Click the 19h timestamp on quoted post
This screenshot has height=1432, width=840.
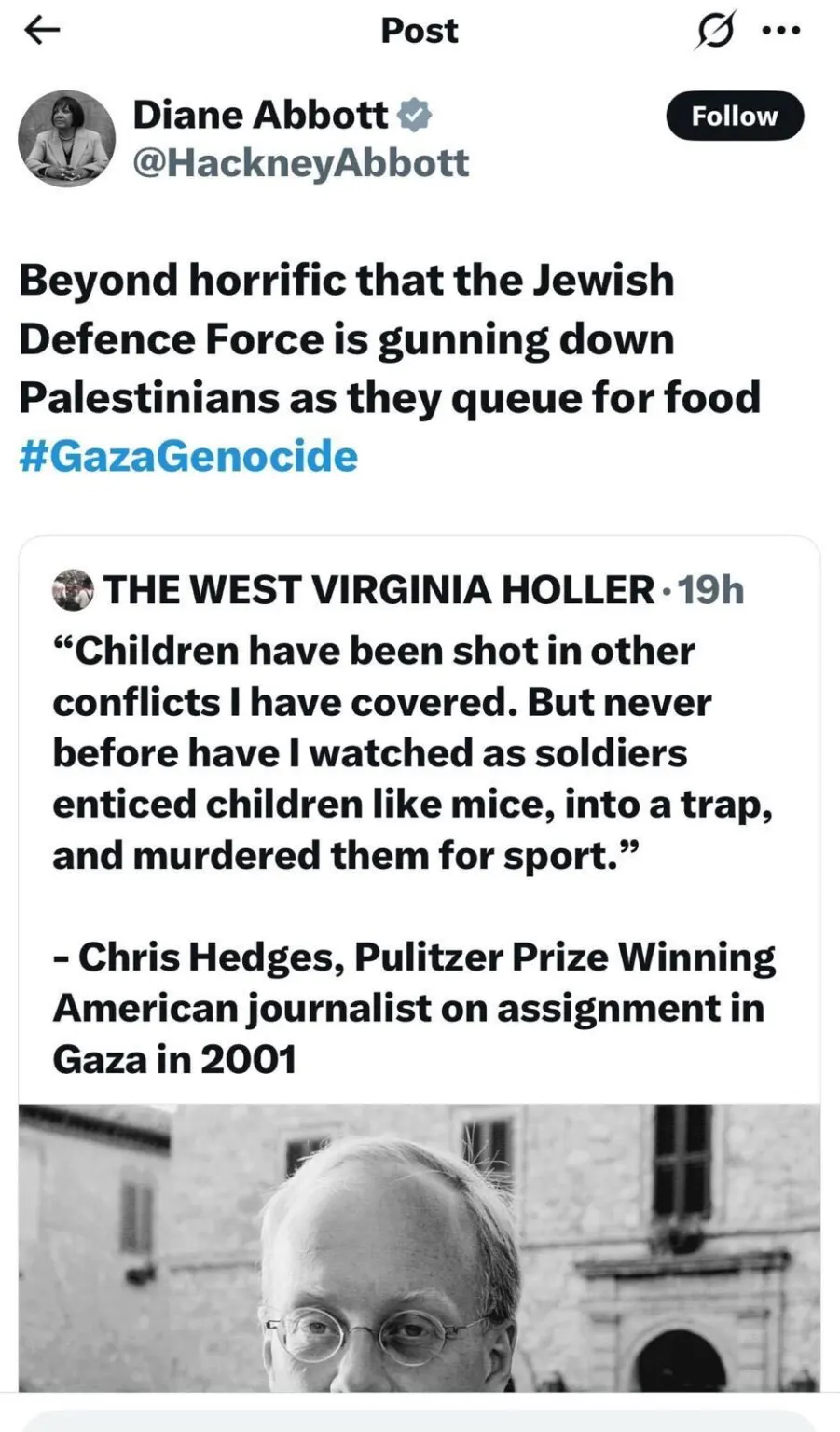[x=710, y=590]
